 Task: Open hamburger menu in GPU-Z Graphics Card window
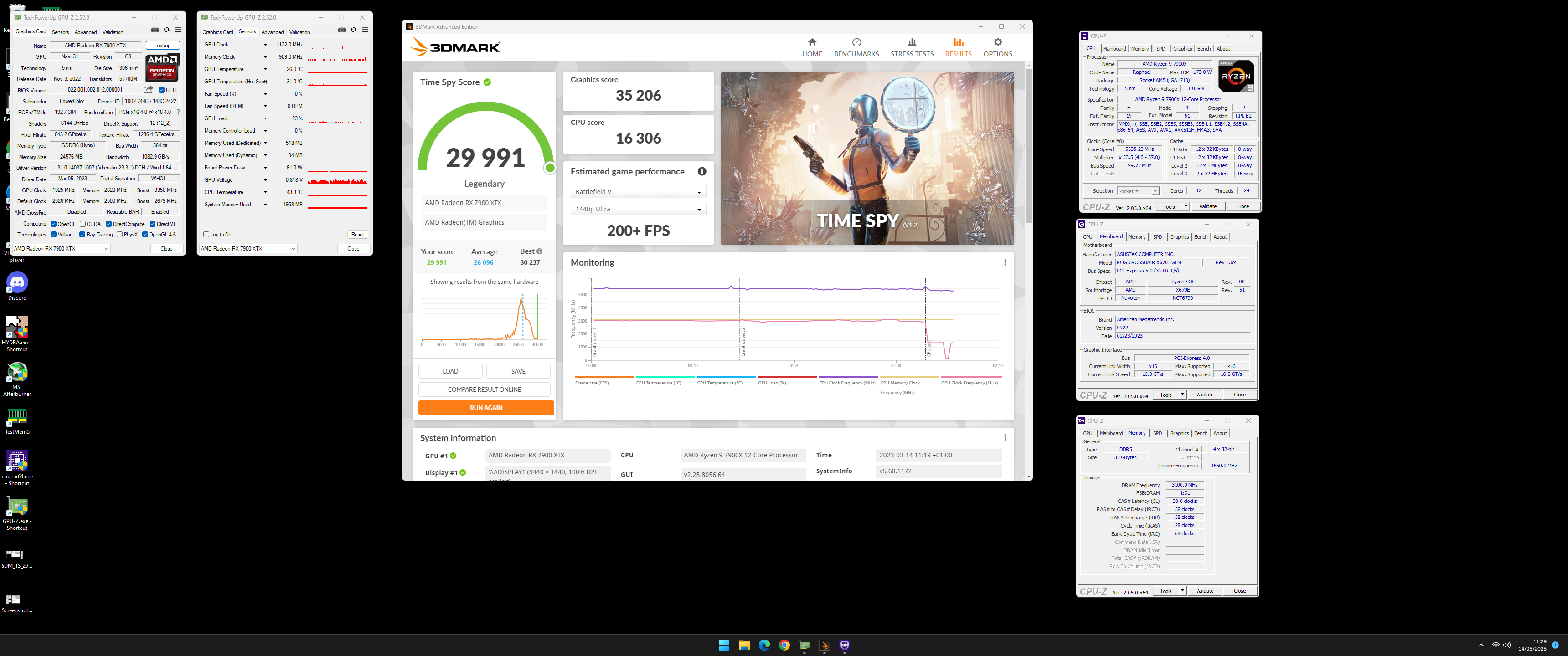point(178,30)
